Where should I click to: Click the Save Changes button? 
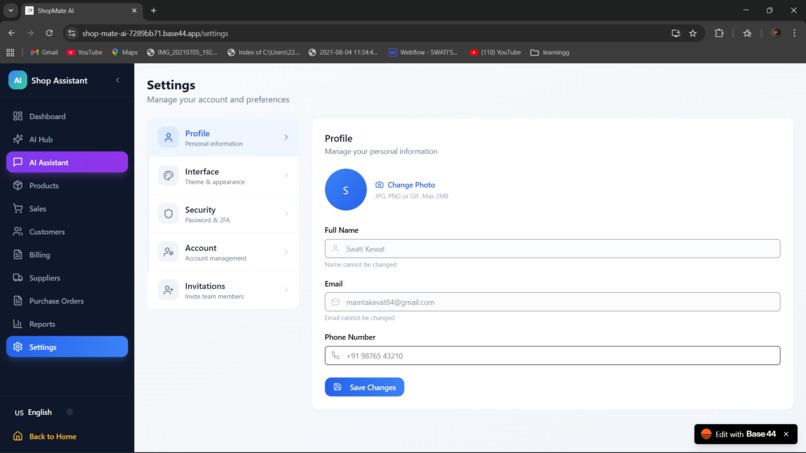[x=364, y=387]
